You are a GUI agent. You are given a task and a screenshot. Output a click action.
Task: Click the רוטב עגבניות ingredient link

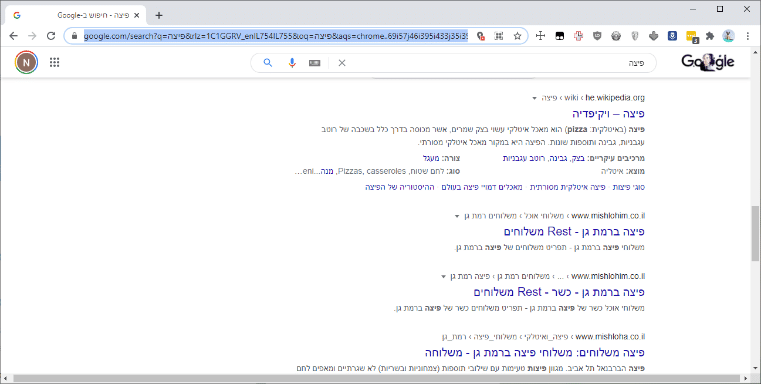[x=524, y=158]
